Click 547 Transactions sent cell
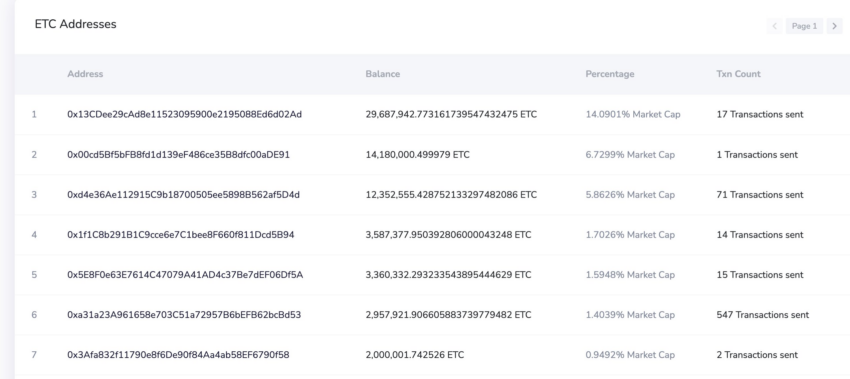The height and width of the screenshot is (379, 850). pos(762,314)
